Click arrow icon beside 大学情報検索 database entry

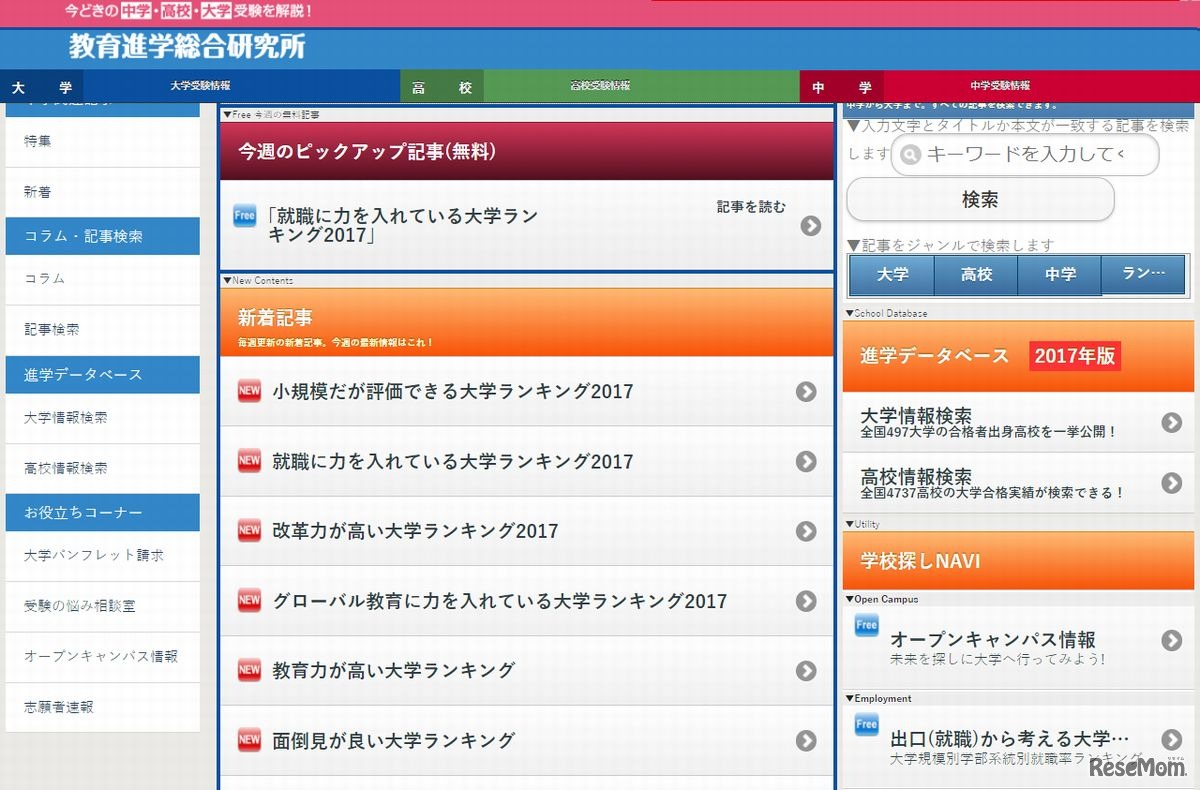click(x=1172, y=423)
